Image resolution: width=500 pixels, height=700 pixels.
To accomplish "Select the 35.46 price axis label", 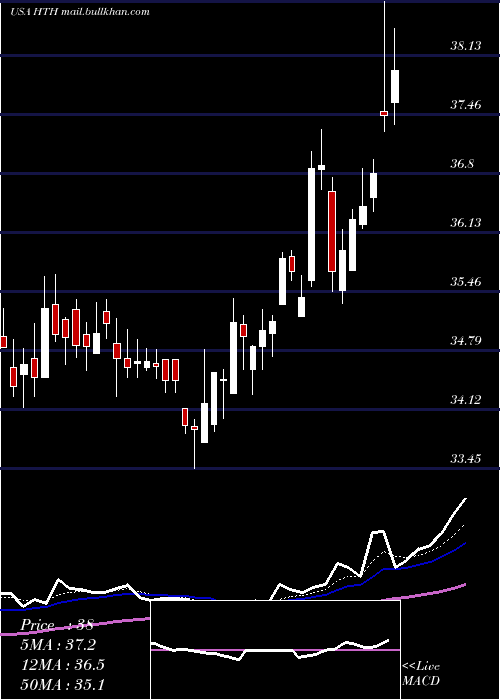I will pos(466,281).
